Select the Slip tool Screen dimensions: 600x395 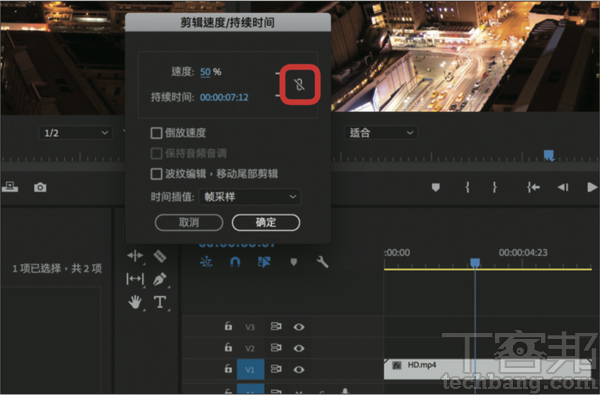click(x=135, y=279)
